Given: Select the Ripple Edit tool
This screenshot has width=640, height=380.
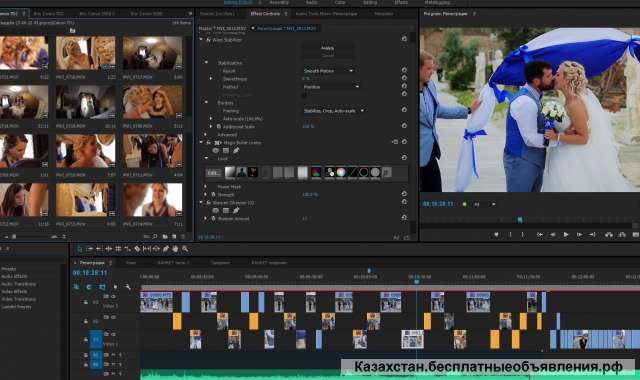Looking at the screenshot, I should click(x=99, y=249).
